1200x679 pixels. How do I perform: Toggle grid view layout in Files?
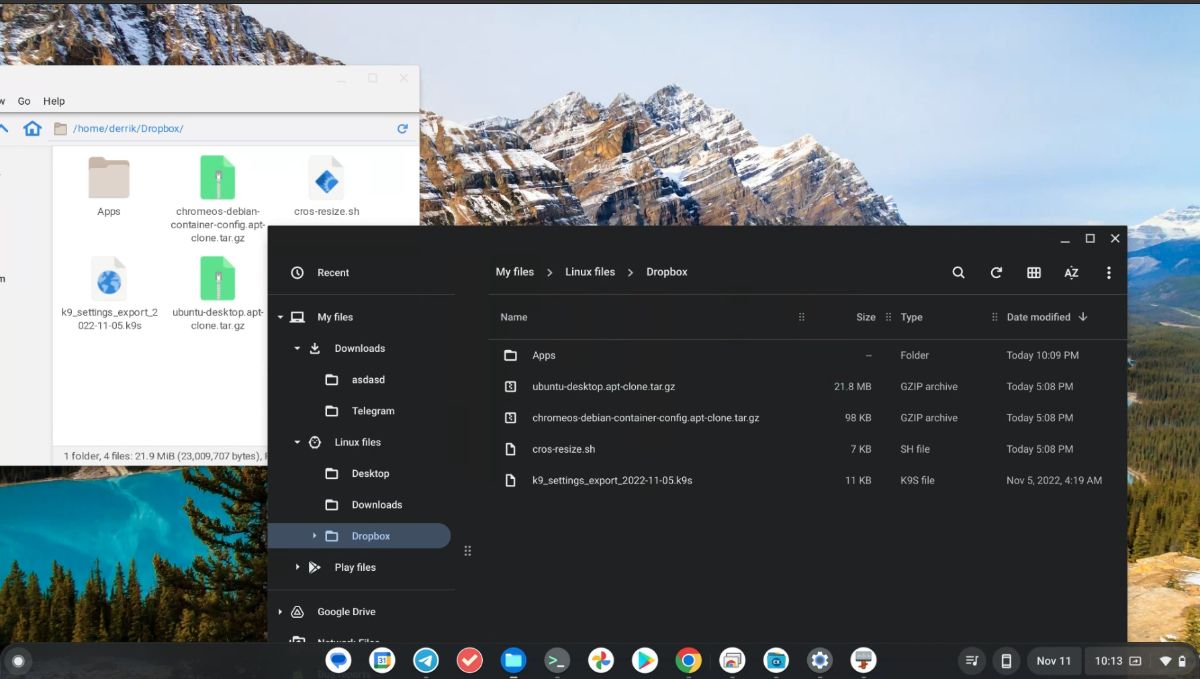(x=1033, y=272)
